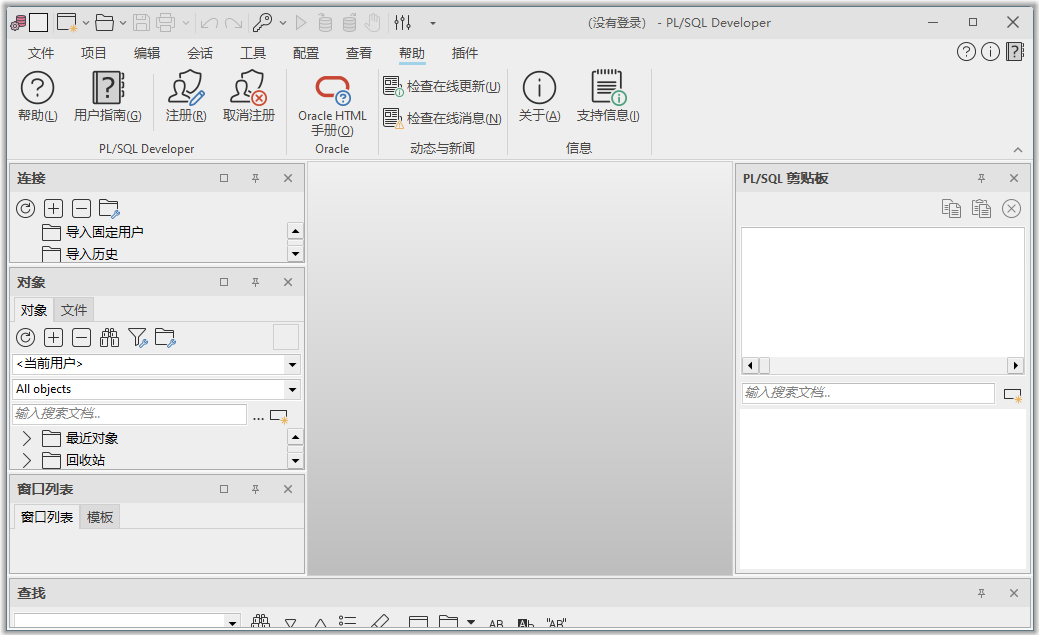Screen dimensions: 1039x635
Task: Open 支持信息 support information
Action: [x=607, y=97]
